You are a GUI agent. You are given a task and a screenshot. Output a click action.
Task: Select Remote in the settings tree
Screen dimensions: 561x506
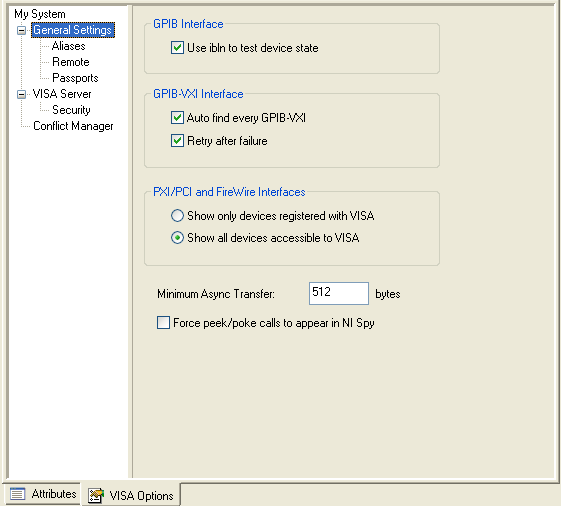(71, 62)
